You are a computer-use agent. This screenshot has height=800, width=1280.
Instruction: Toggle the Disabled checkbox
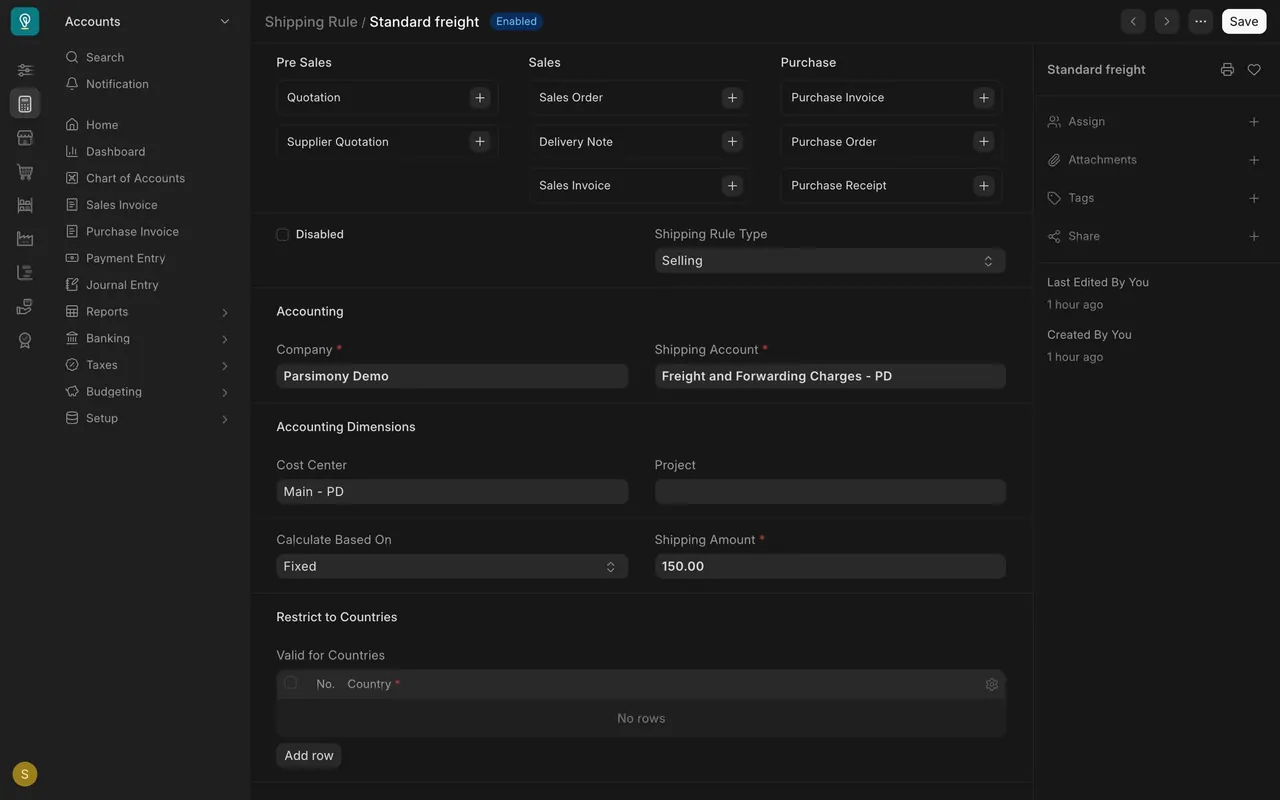pos(283,235)
